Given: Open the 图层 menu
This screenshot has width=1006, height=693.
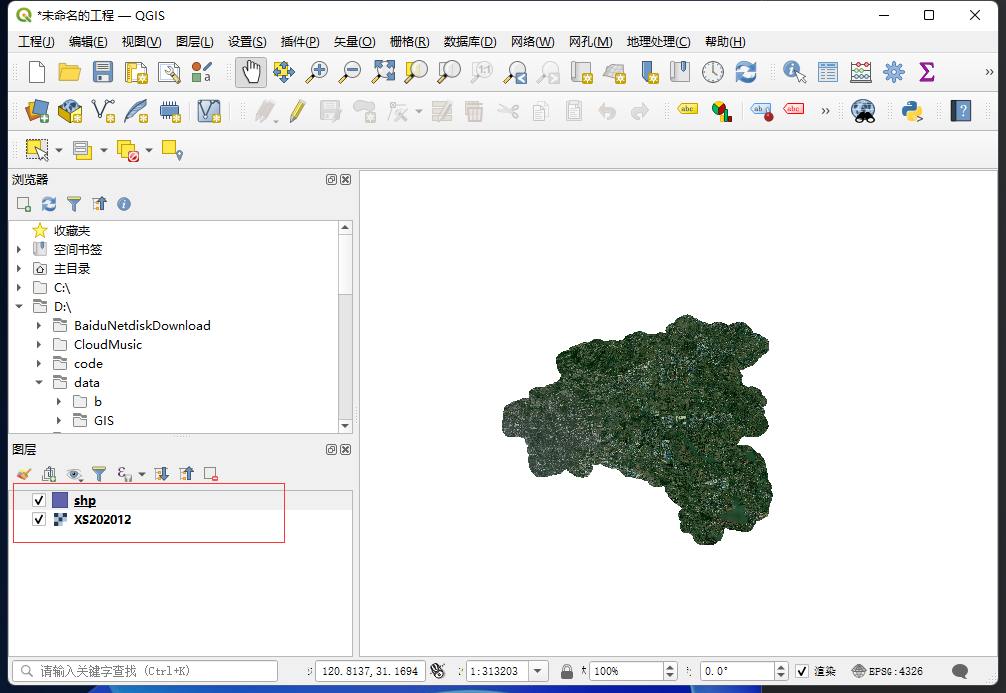Looking at the screenshot, I should (192, 41).
